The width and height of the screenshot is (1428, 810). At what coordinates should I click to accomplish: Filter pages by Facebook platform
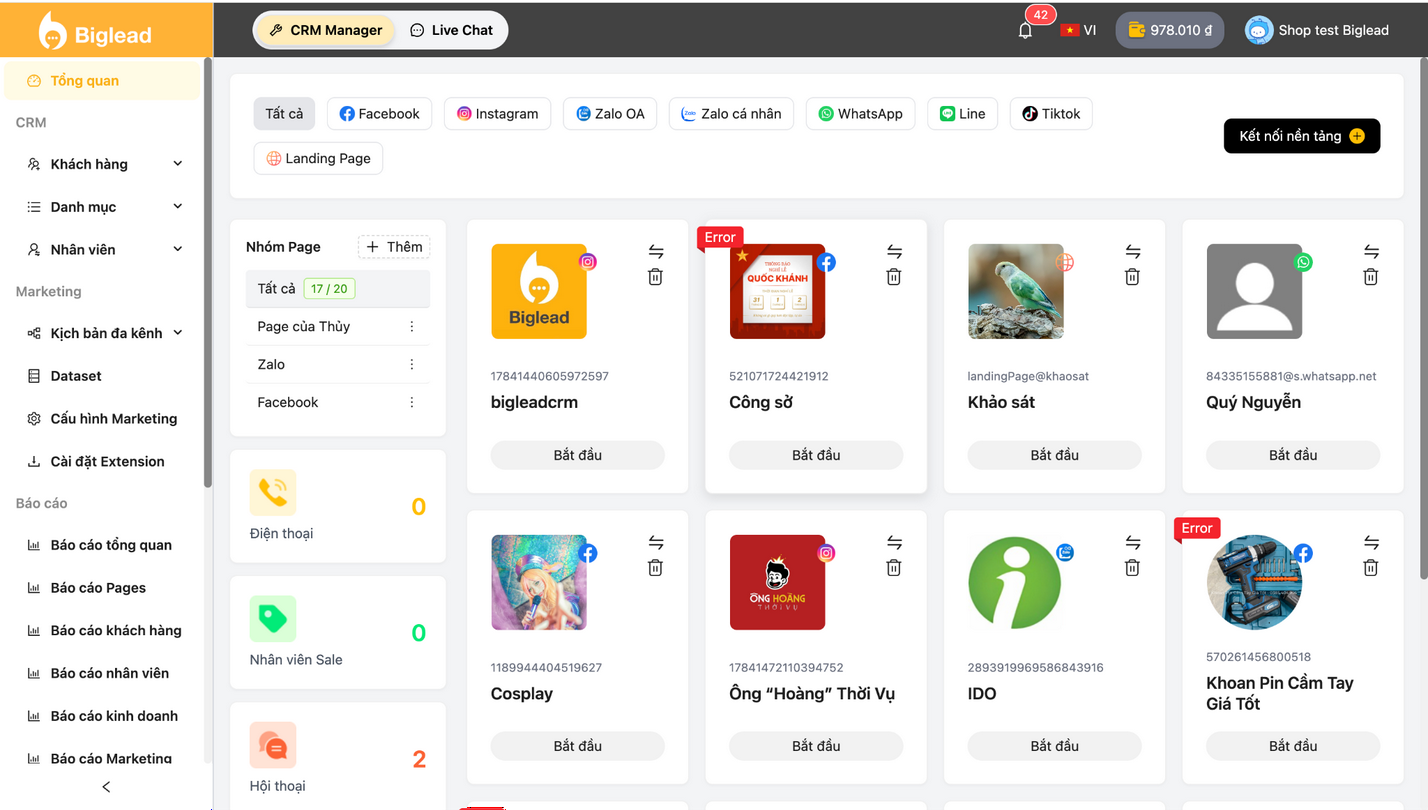(379, 114)
